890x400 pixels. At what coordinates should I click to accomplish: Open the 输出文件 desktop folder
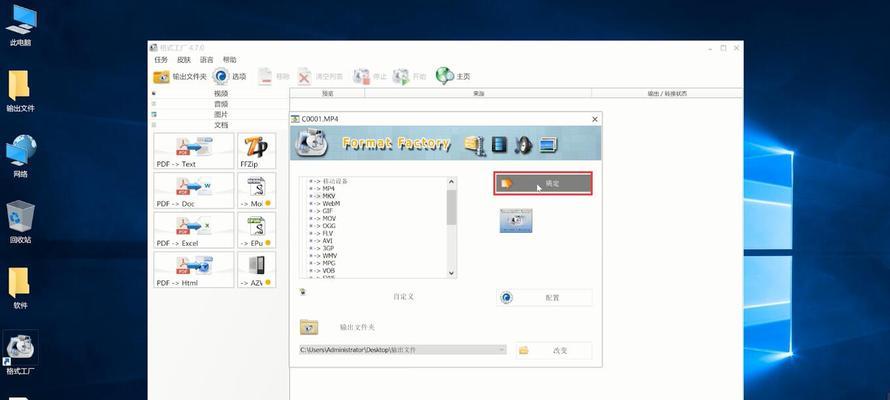[x=20, y=91]
